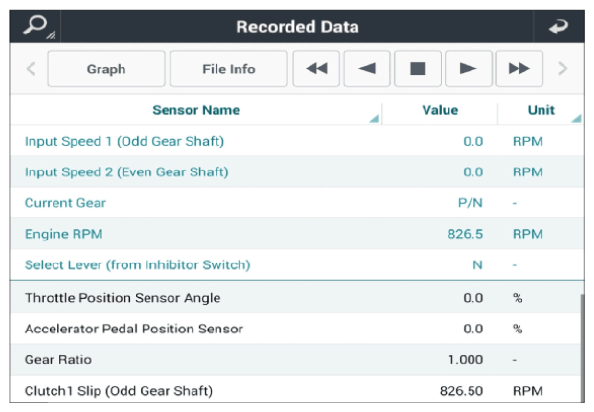
Task: Click the fast rewind button
Action: (316, 69)
